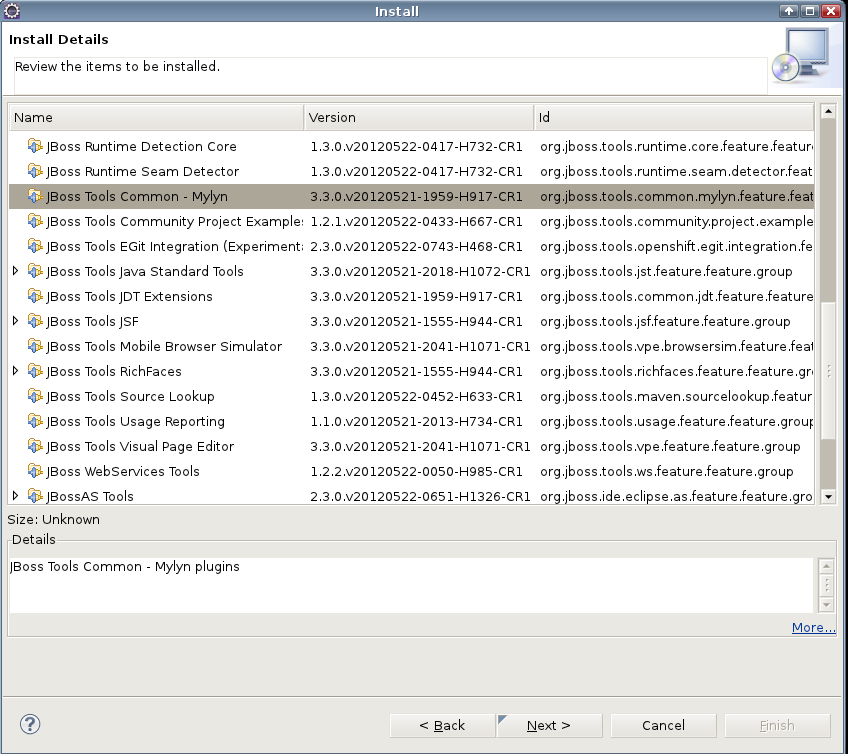Expand the JBossAS Tools tree node

16,495
